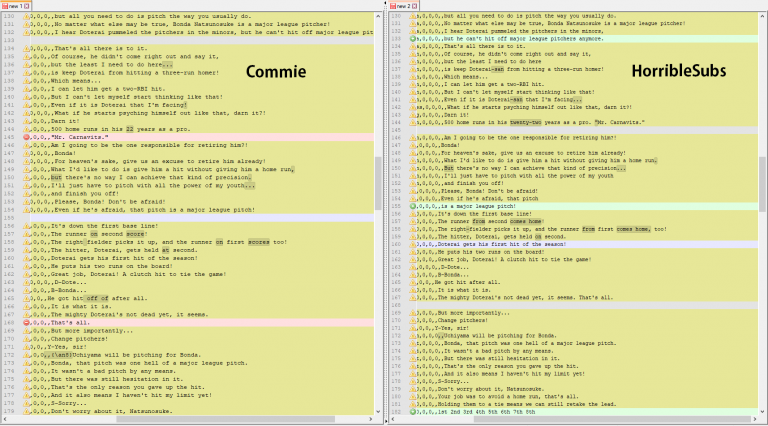Image resolution: width=768 pixels, height=426 pixels.
Task: Click warning marker beside 'The runner from second comes home!' line
Action: coord(412,221)
